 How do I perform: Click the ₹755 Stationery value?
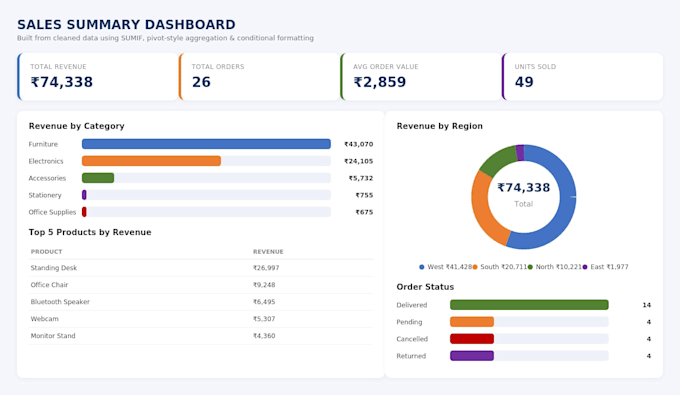click(364, 195)
